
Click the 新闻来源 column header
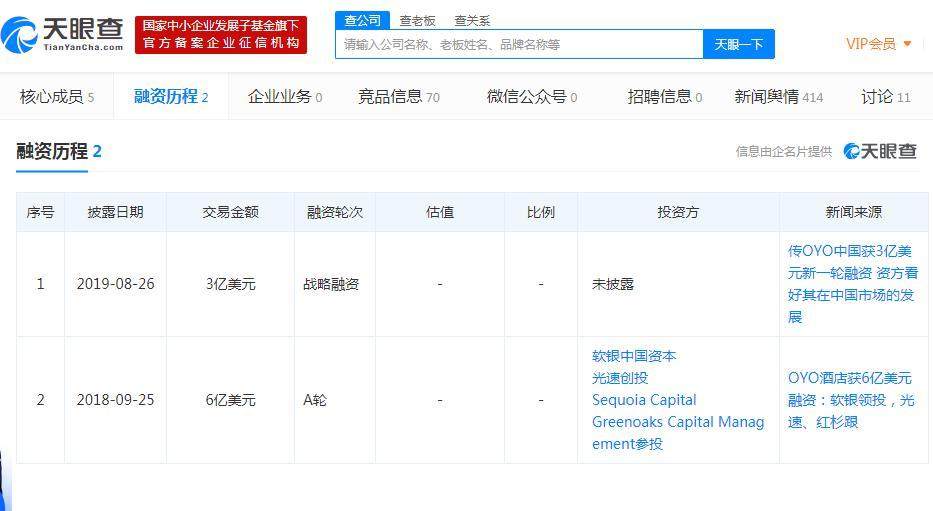(x=854, y=212)
